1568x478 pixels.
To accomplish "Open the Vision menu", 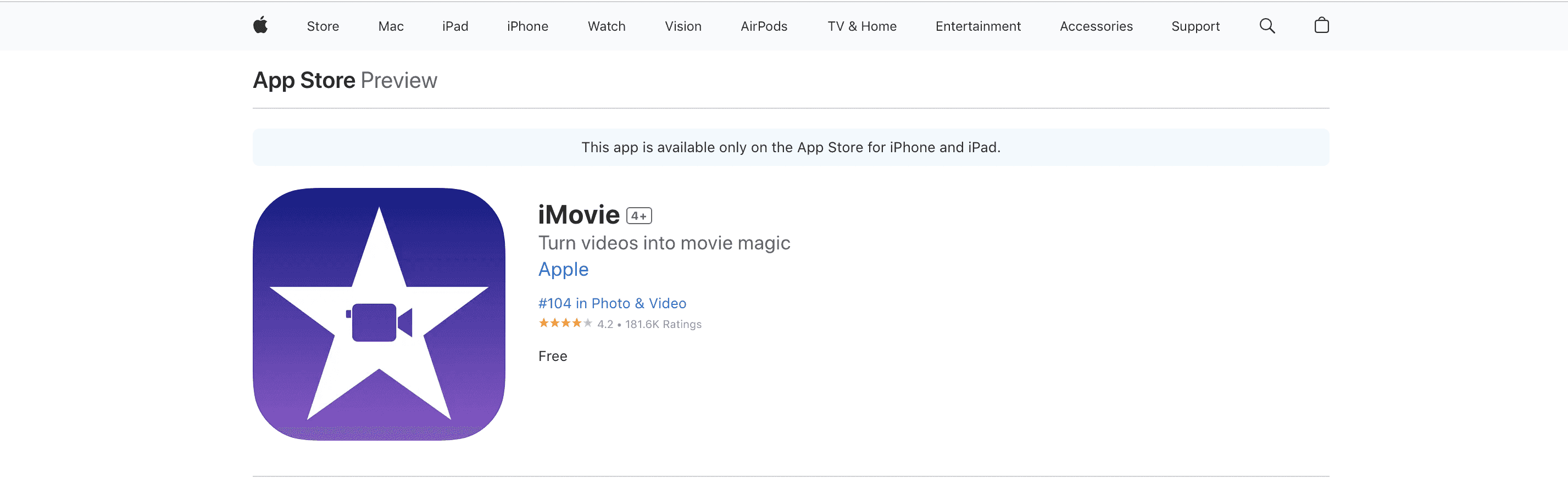I will point(683,26).
